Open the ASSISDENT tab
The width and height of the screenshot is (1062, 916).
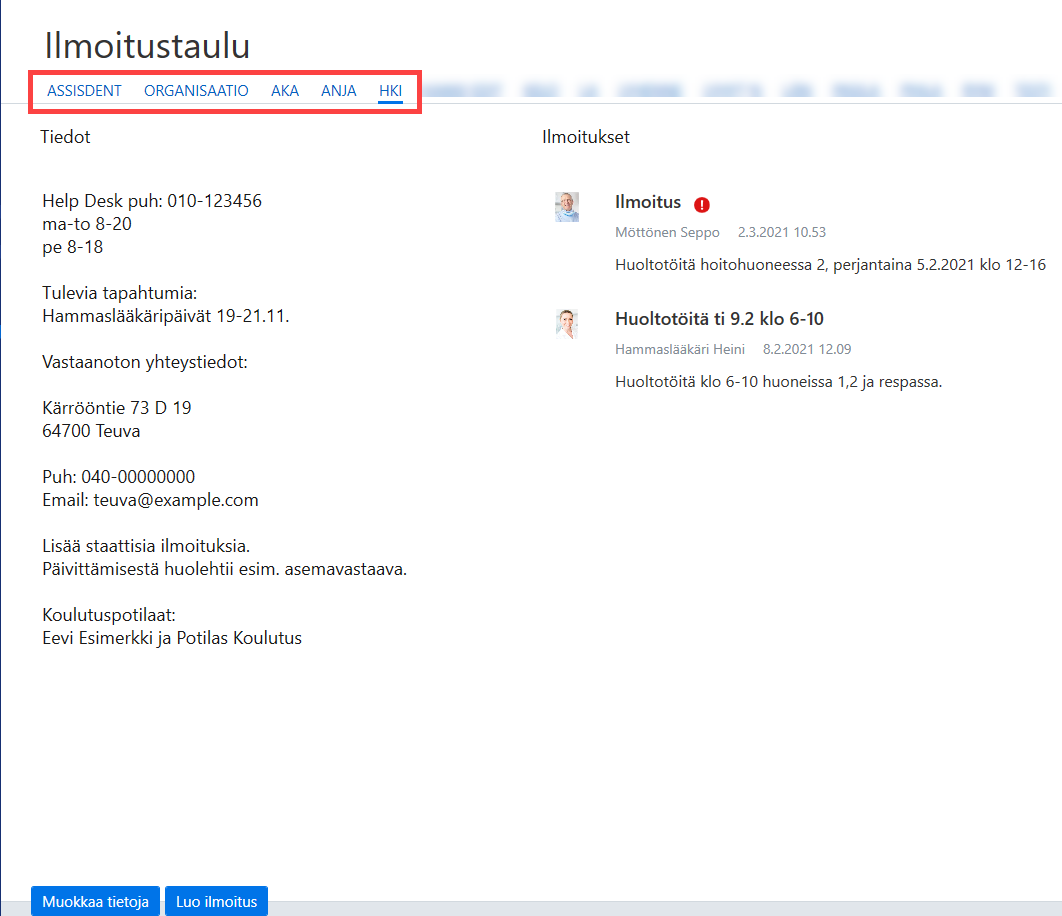point(84,91)
